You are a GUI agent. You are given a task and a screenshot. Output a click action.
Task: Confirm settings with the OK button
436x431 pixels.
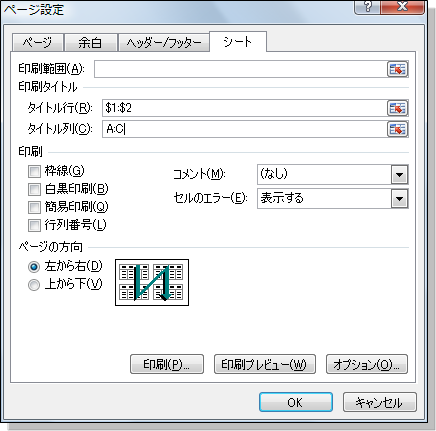coord(296,402)
